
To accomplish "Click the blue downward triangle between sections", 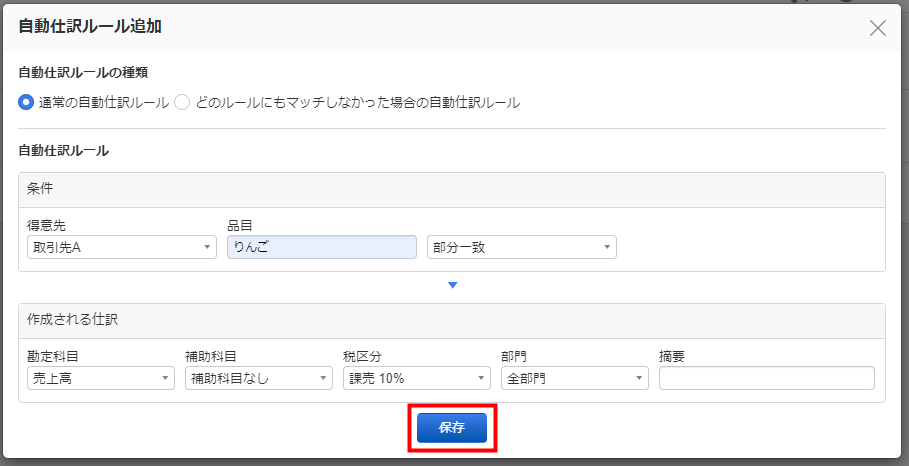I will click(x=453, y=285).
